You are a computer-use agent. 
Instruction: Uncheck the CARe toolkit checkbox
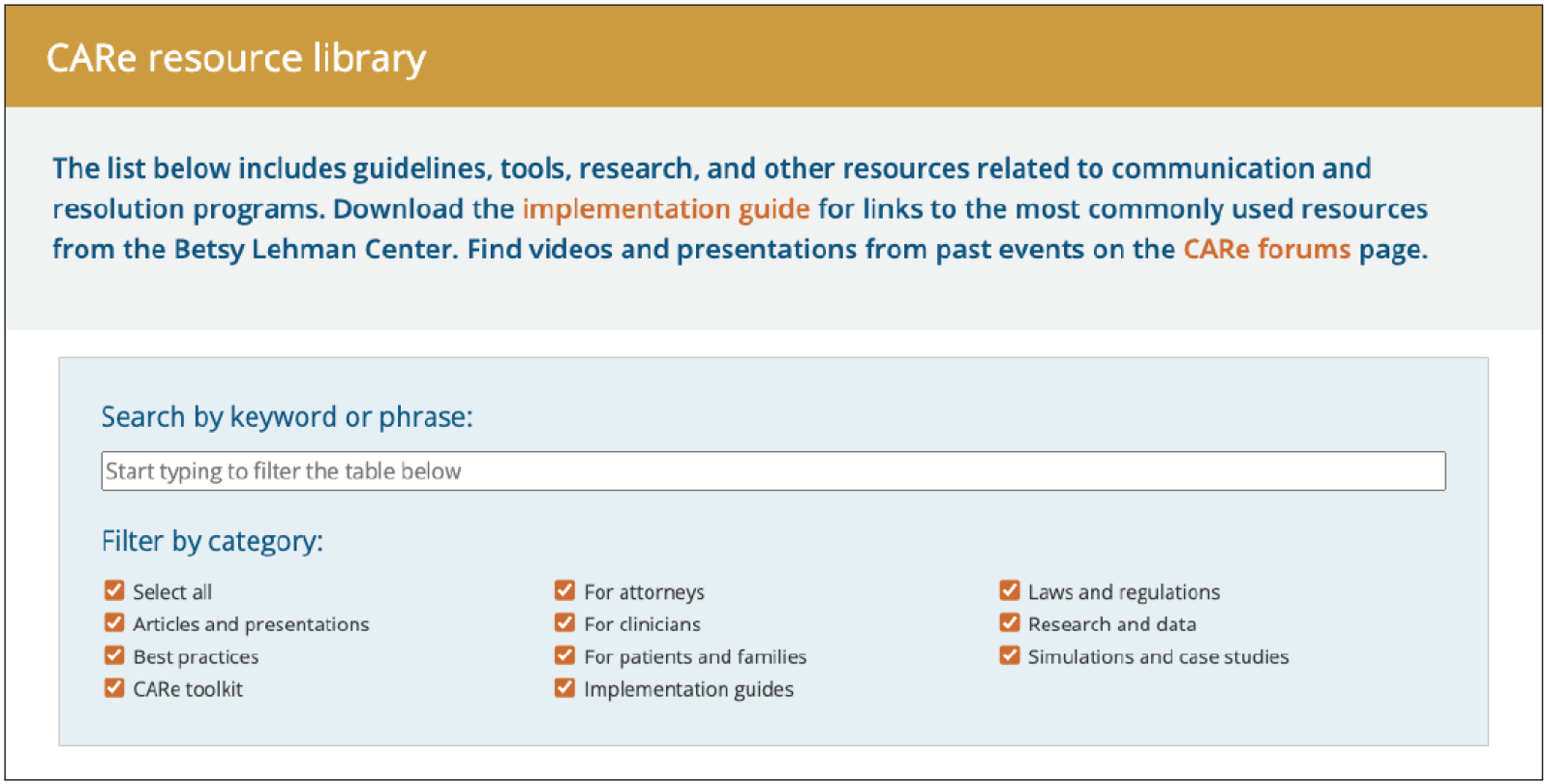114,688
